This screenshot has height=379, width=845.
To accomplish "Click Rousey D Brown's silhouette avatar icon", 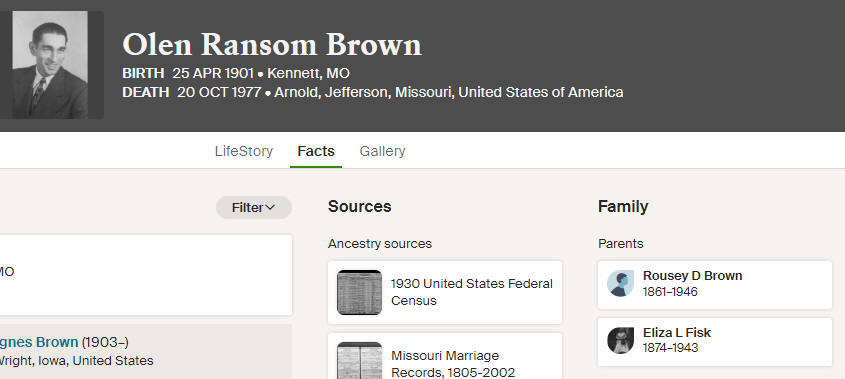I will click(620, 284).
